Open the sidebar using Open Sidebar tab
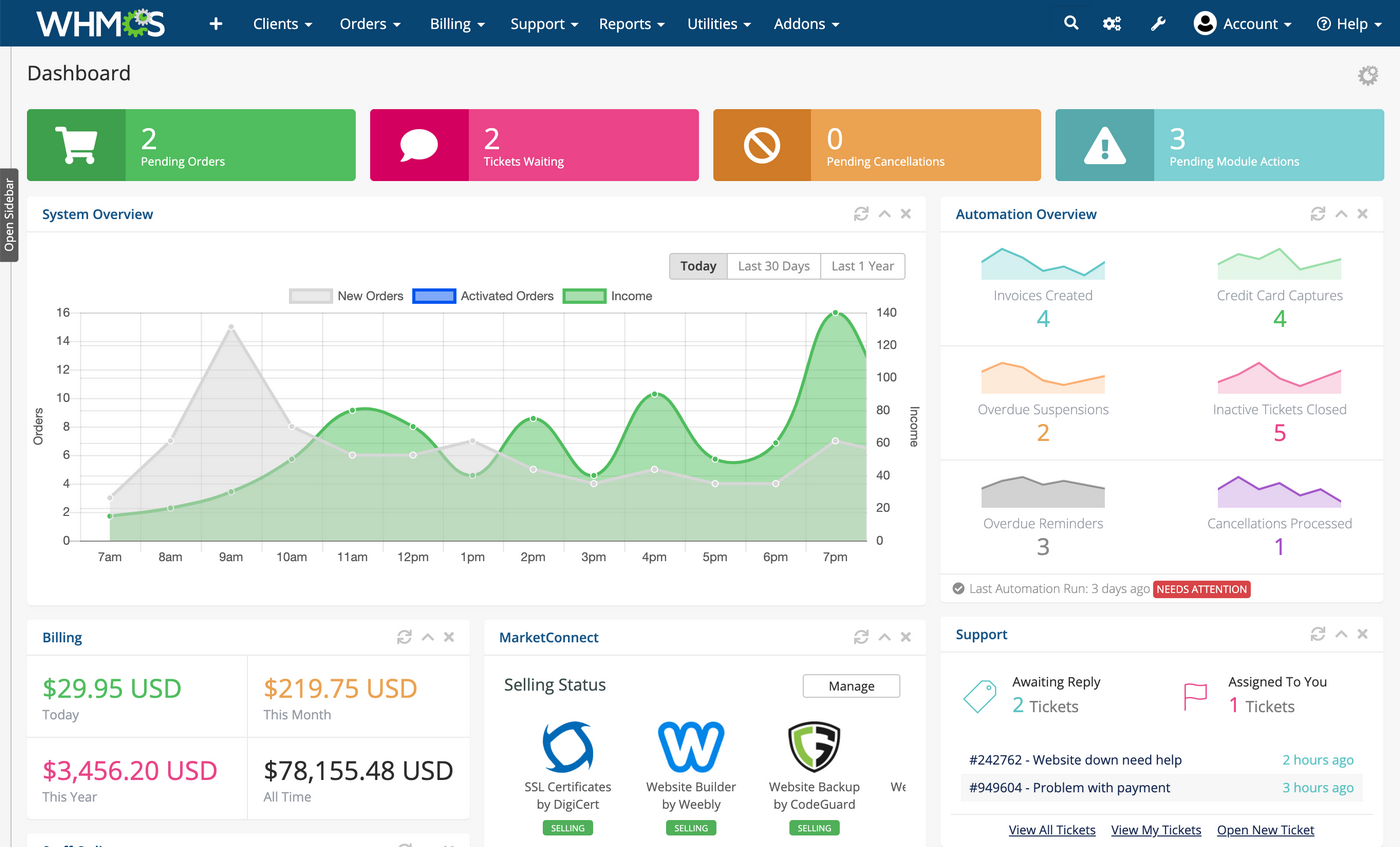The width and height of the screenshot is (1400, 847). pos(9,214)
